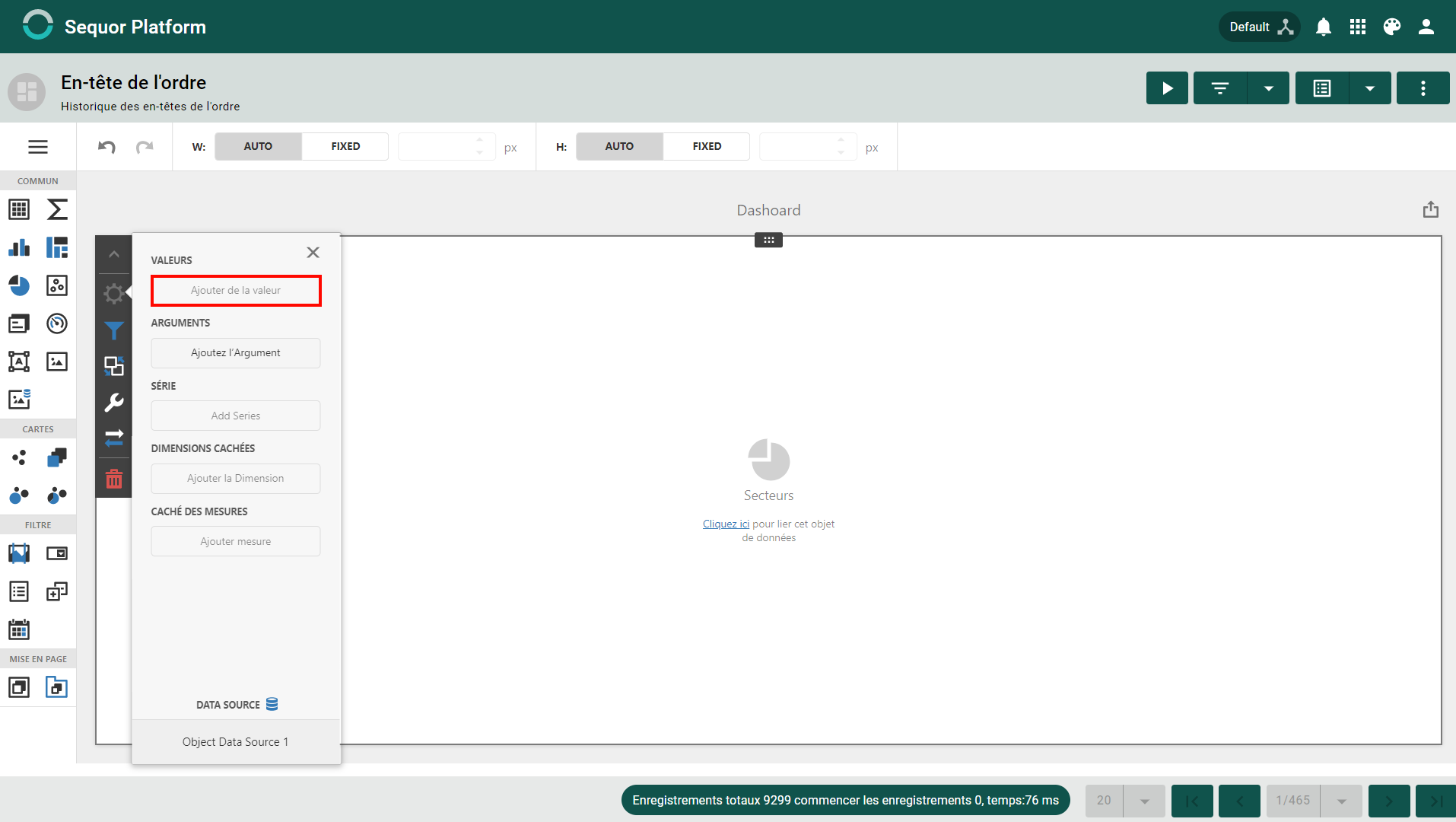
Task: Select Object Data Source 1
Action: (x=236, y=742)
